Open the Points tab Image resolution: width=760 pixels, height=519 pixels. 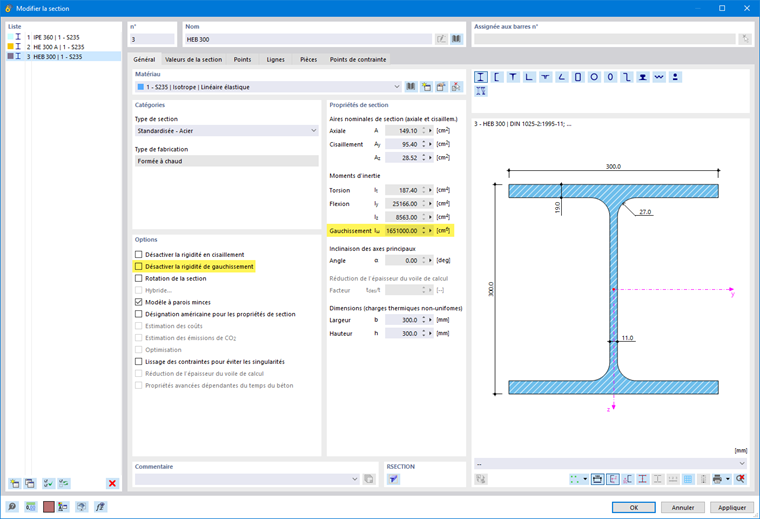tap(242, 59)
